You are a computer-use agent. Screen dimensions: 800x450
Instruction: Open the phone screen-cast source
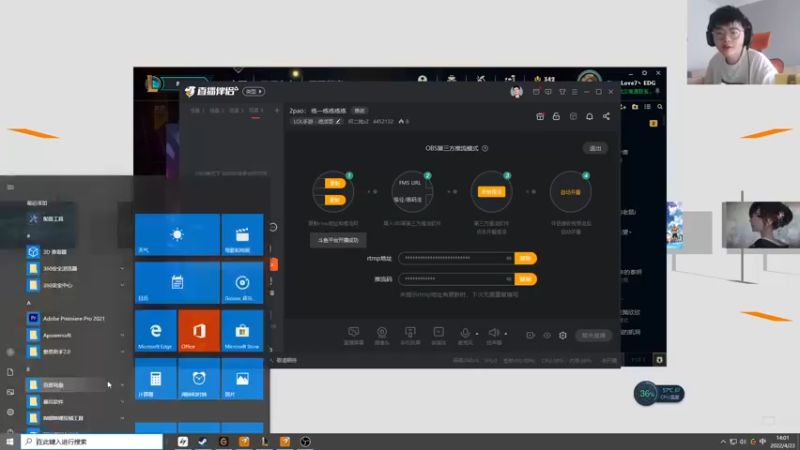[x=410, y=332]
